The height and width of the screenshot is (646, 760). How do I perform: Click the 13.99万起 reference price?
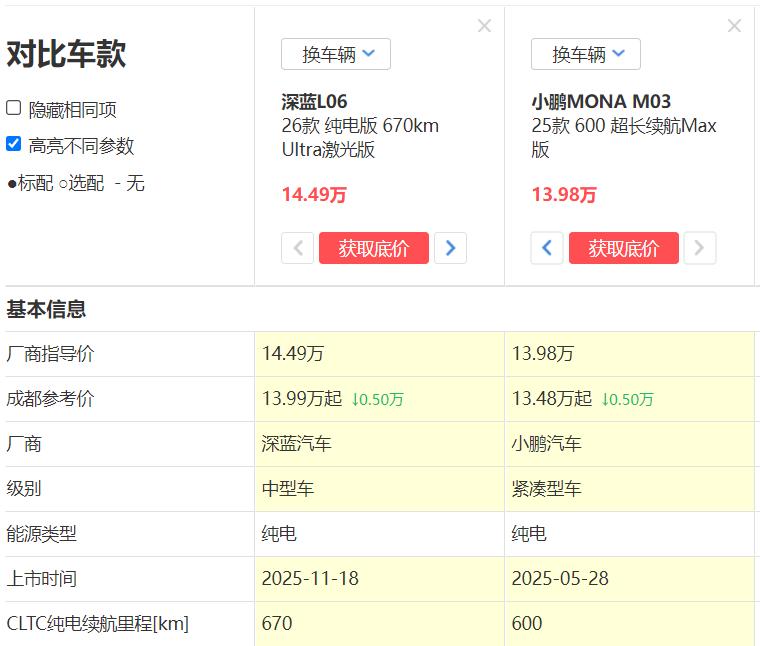click(x=302, y=399)
